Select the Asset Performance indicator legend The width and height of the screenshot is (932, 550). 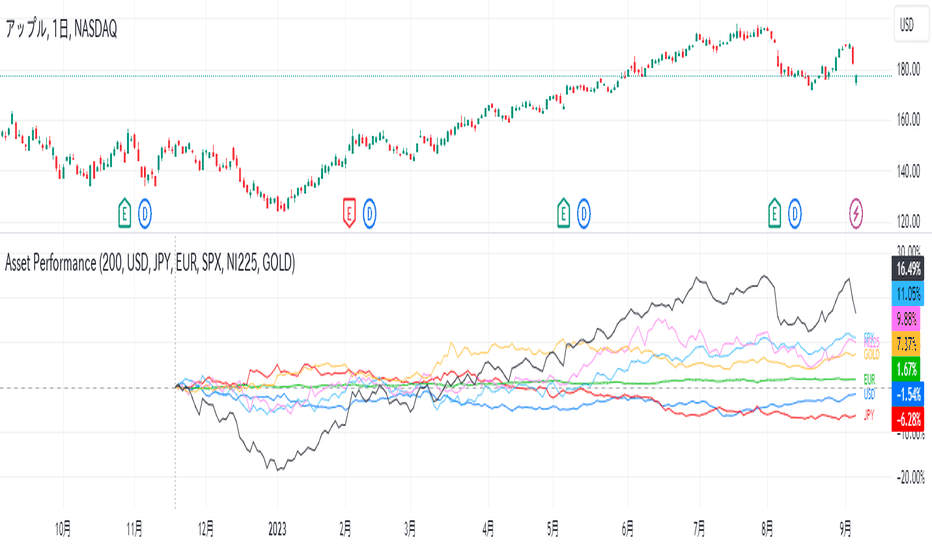150,262
